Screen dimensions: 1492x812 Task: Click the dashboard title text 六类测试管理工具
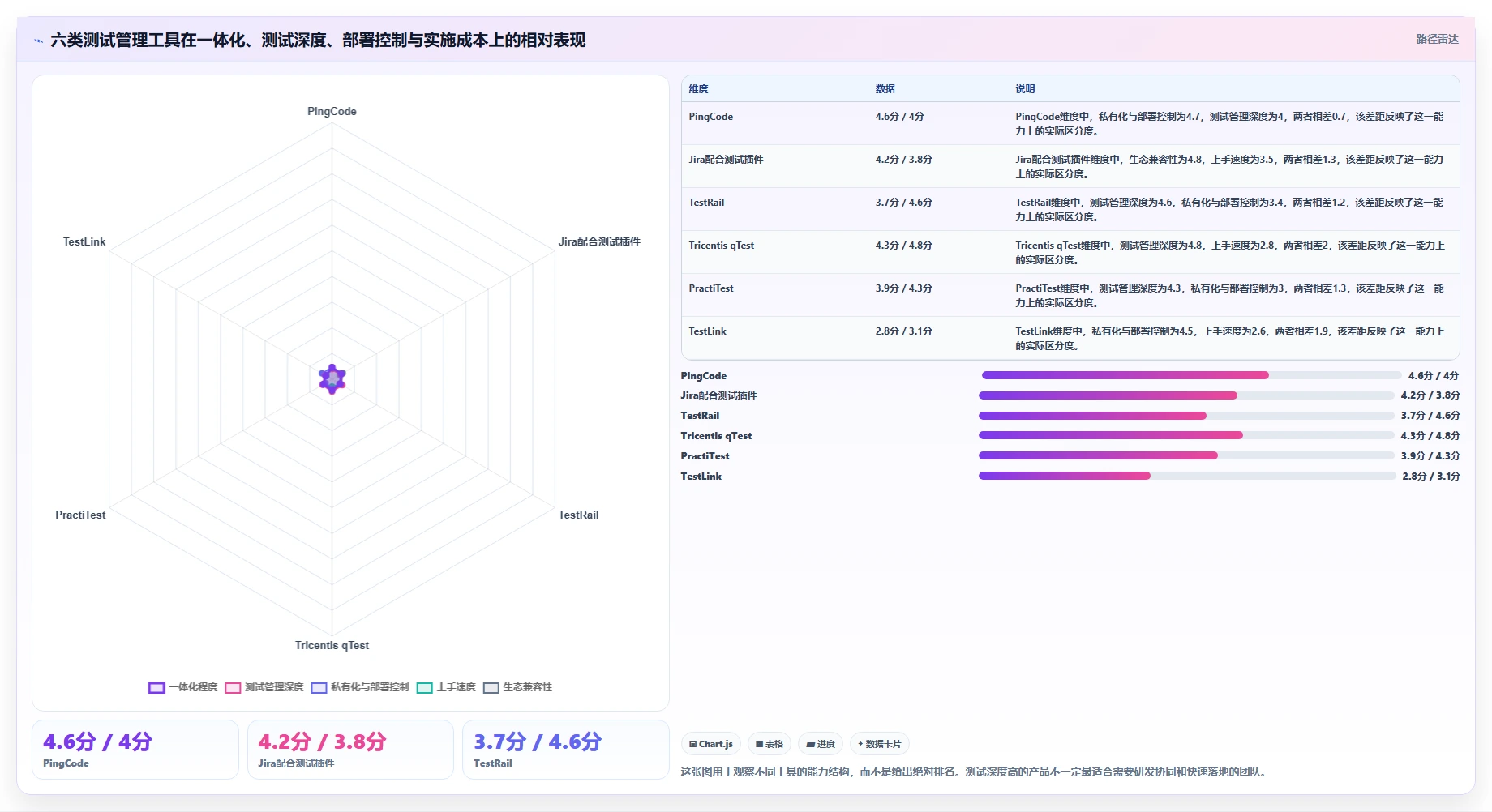point(318,40)
